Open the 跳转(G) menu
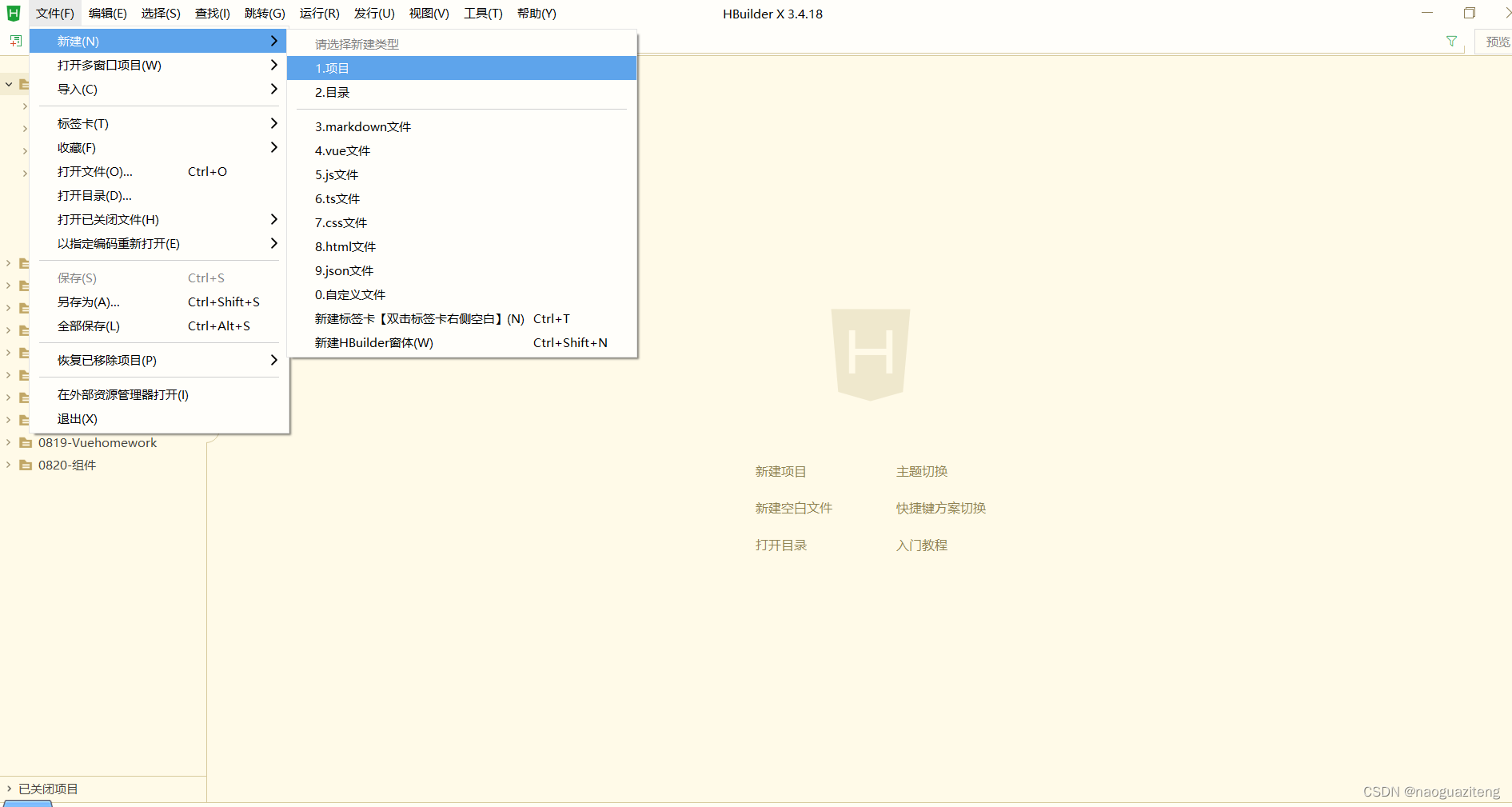The height and width of the screenshot is (807, 1512). pyautogui.click(x=265, y=14)
